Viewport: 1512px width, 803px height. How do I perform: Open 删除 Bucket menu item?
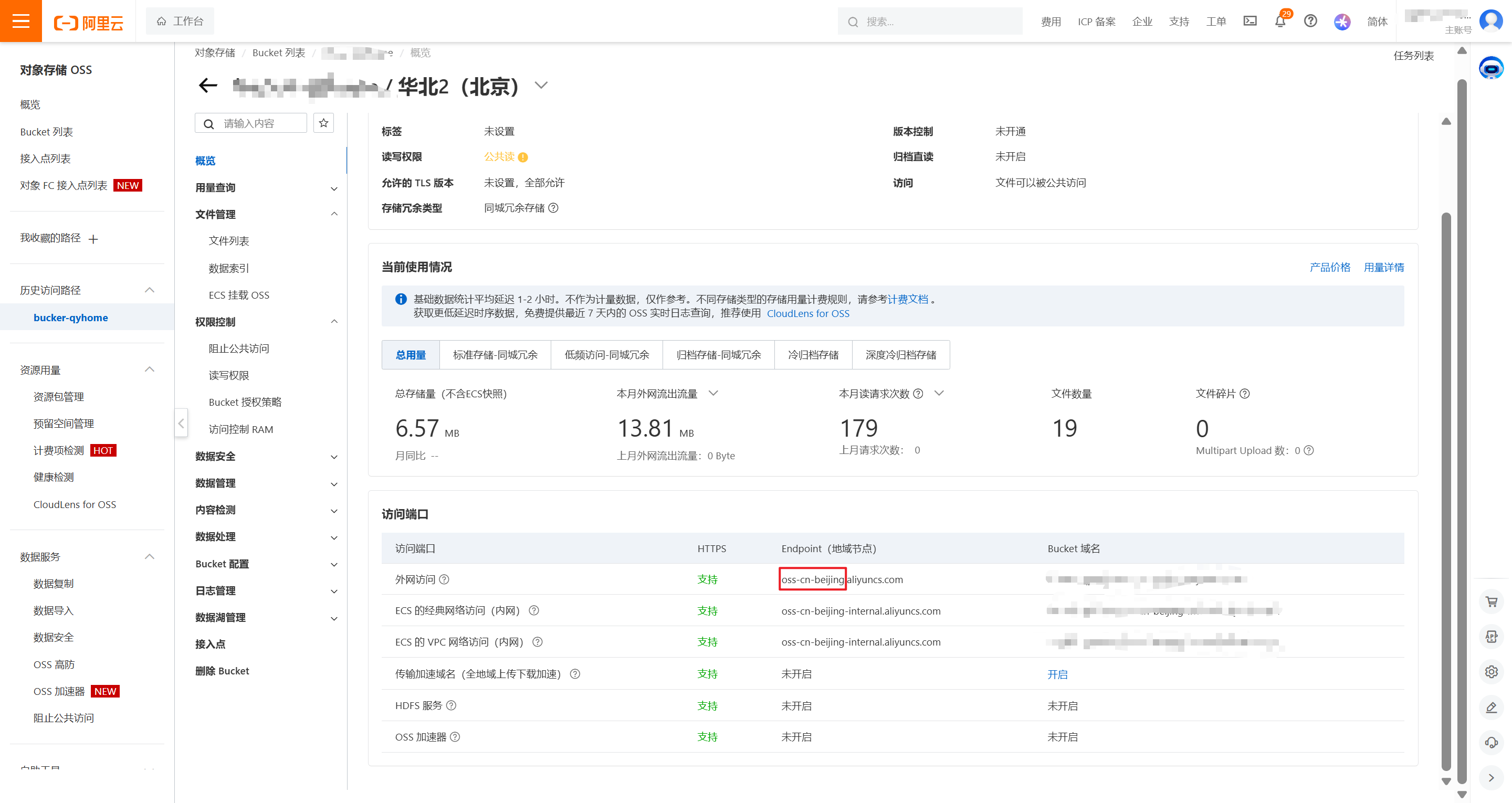point(222,671)
